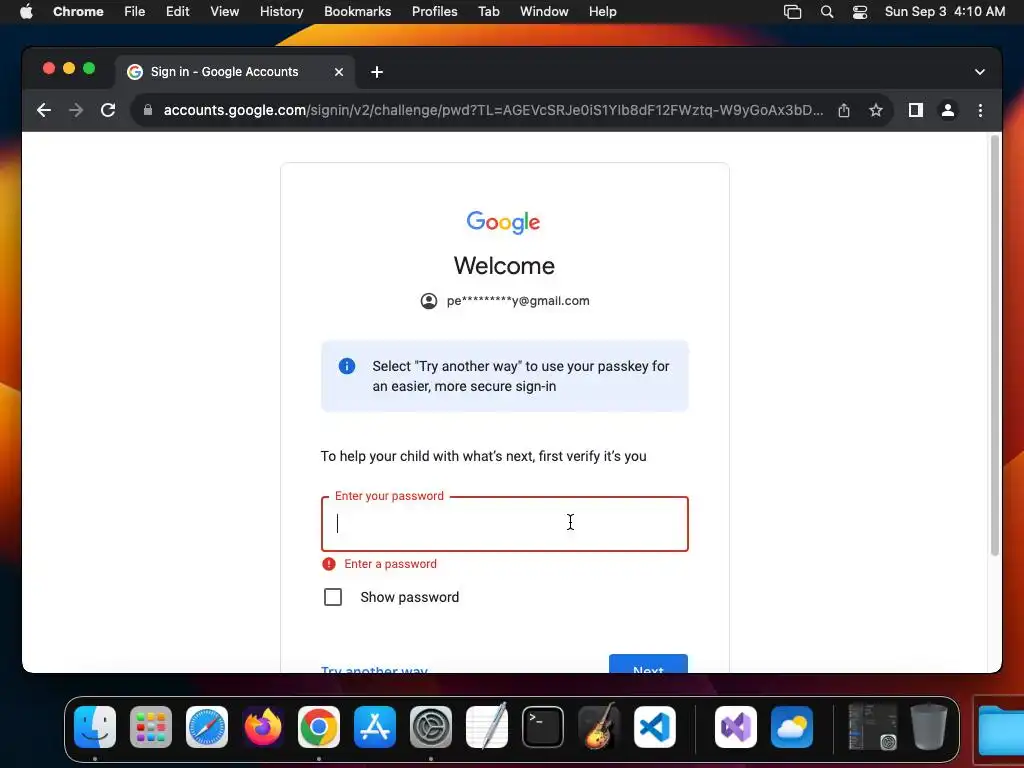Screen dimensions: 1024x768
Task: Open the Chrome profile avatar
Action: (x=948, y=110)
